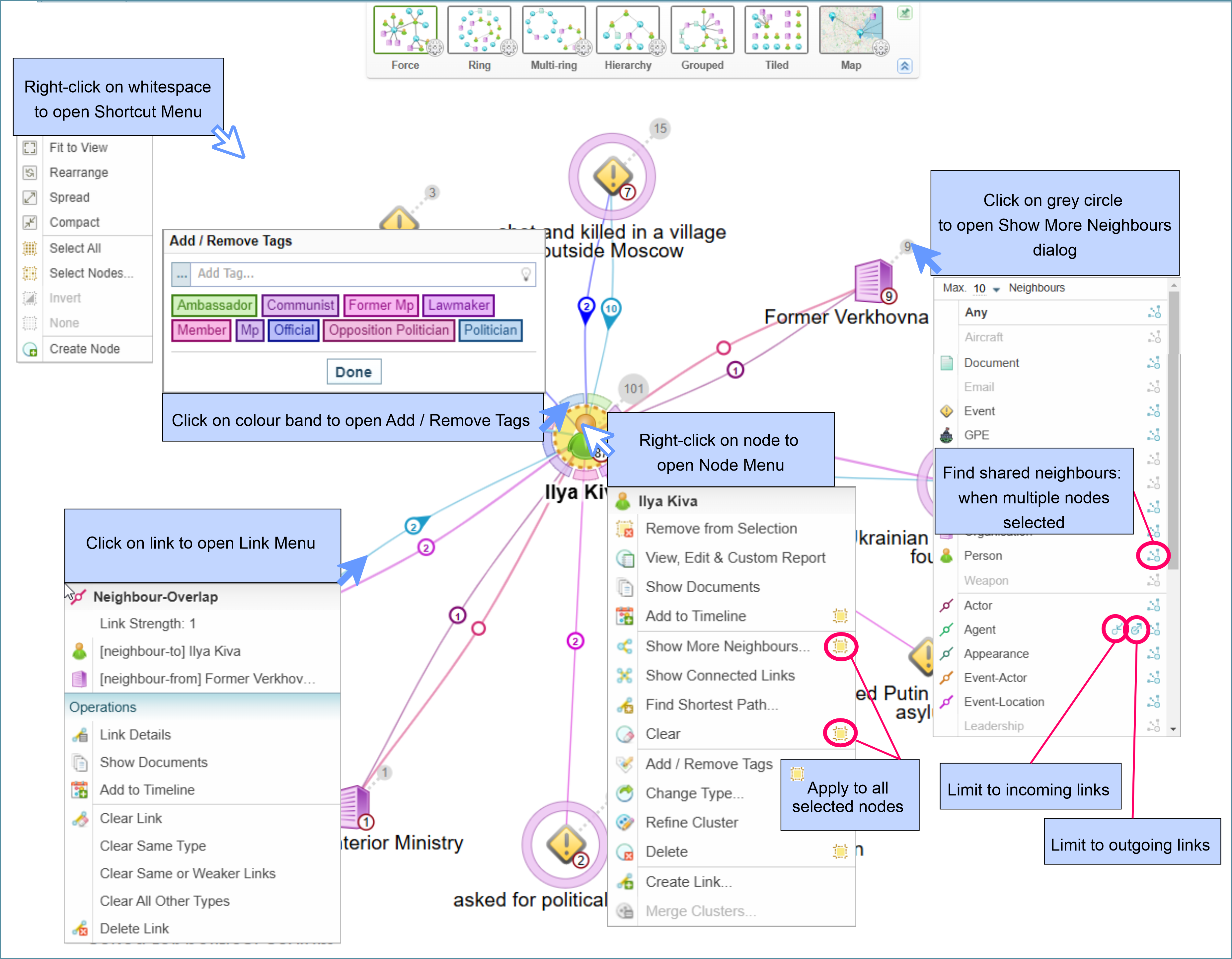Viewport: 1232px width, 959px height.
Task: Click apply-to-all icon beside Show More Neighbours
Action: (x=840, y=646)
